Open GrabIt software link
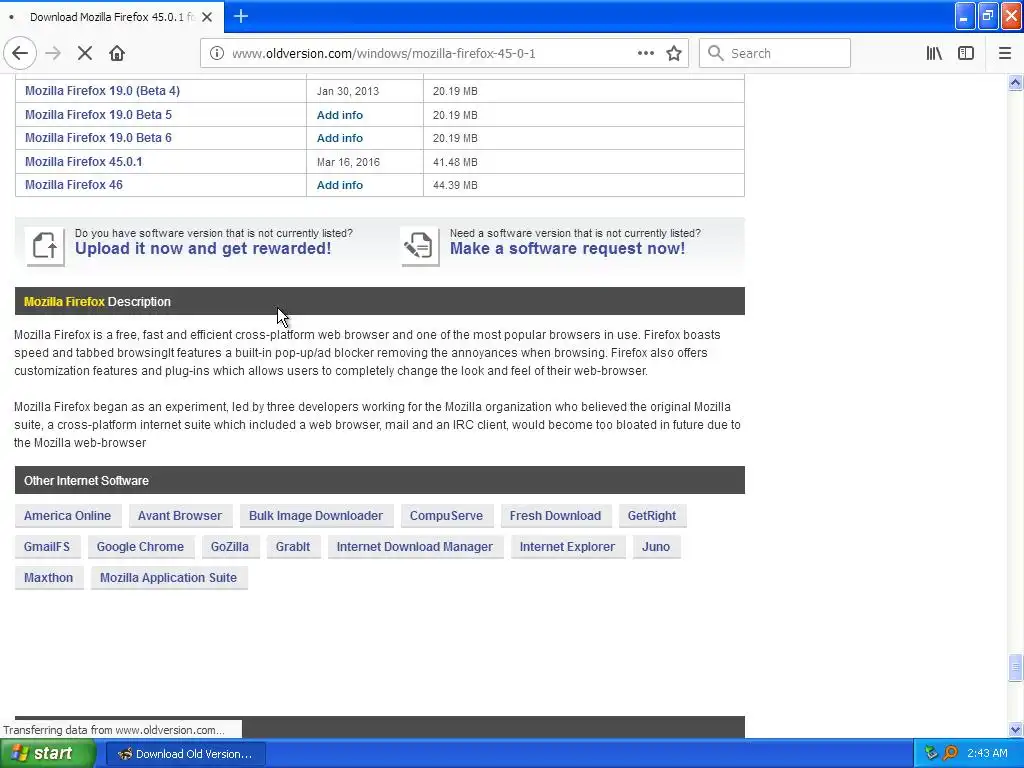Viewport: 1024px width, 768px height. point(293,547)
